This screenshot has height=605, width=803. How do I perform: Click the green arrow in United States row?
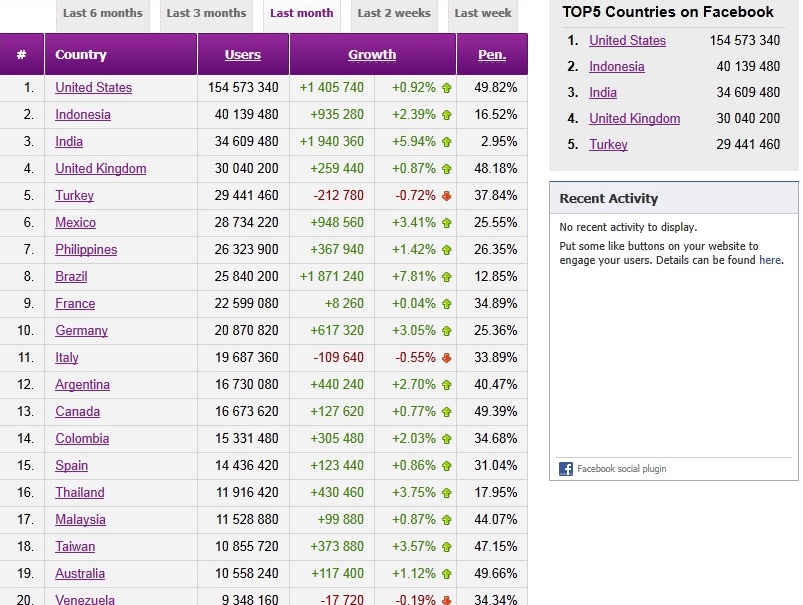[446, 88]
